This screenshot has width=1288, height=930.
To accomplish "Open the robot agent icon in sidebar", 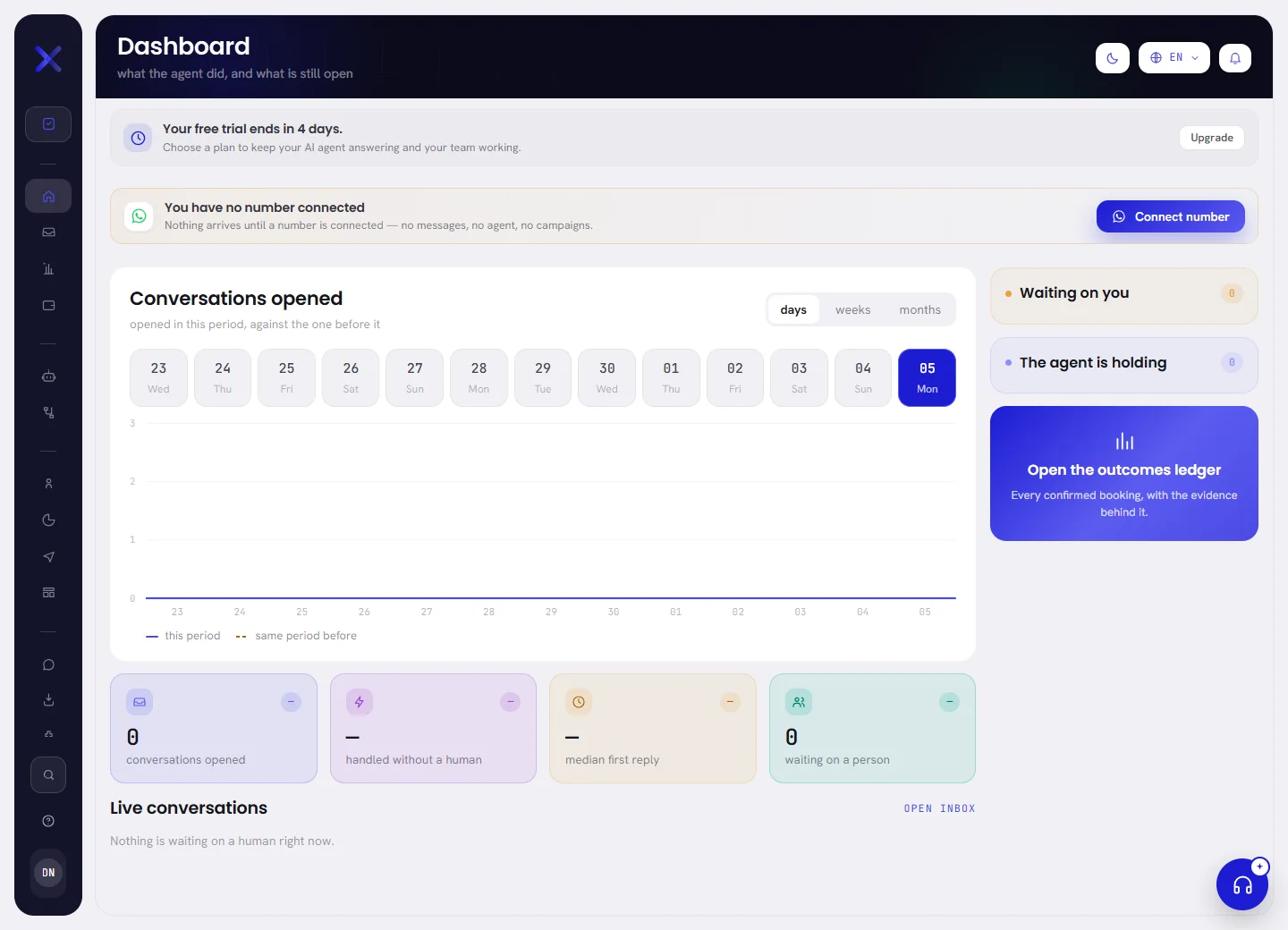I will [48, 376].
